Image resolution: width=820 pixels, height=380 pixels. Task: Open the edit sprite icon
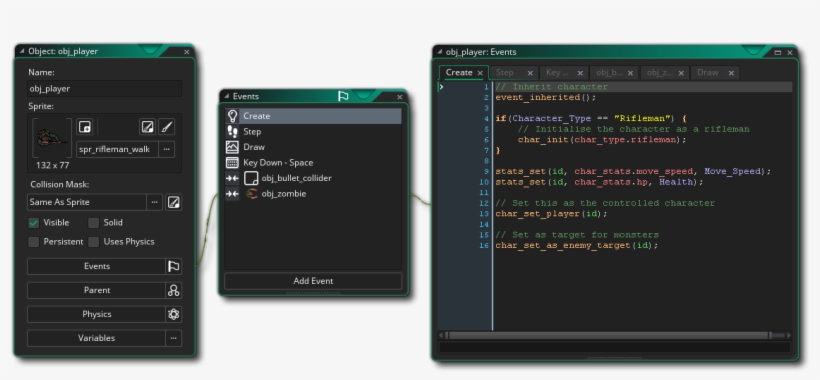coord(147,126)
